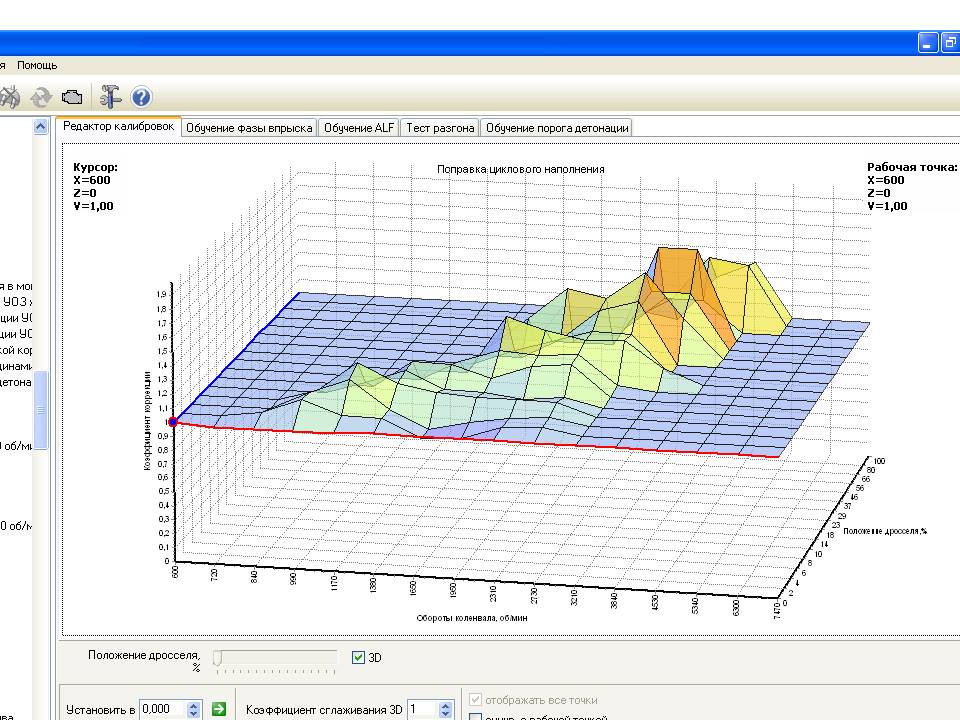Toggle the 3D checkbox
This screenshot has width=960, height=720.
click(x=358, y=658)
